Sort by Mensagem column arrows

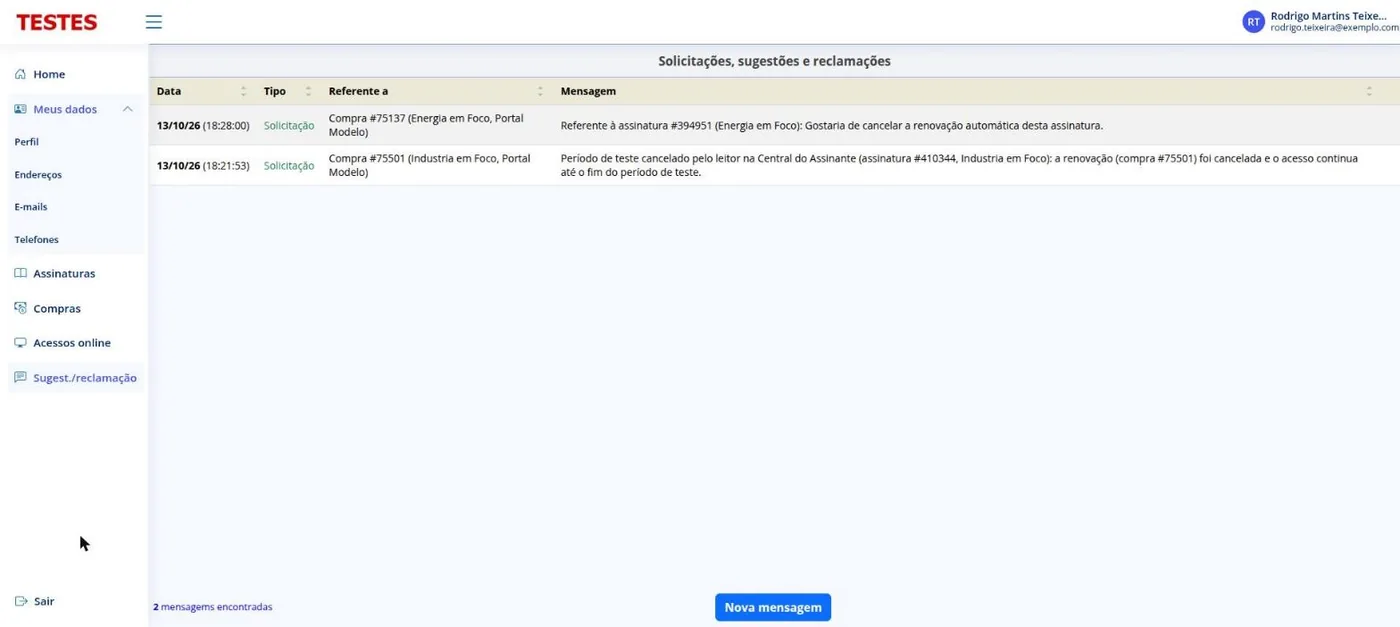tap(1369, 91)
